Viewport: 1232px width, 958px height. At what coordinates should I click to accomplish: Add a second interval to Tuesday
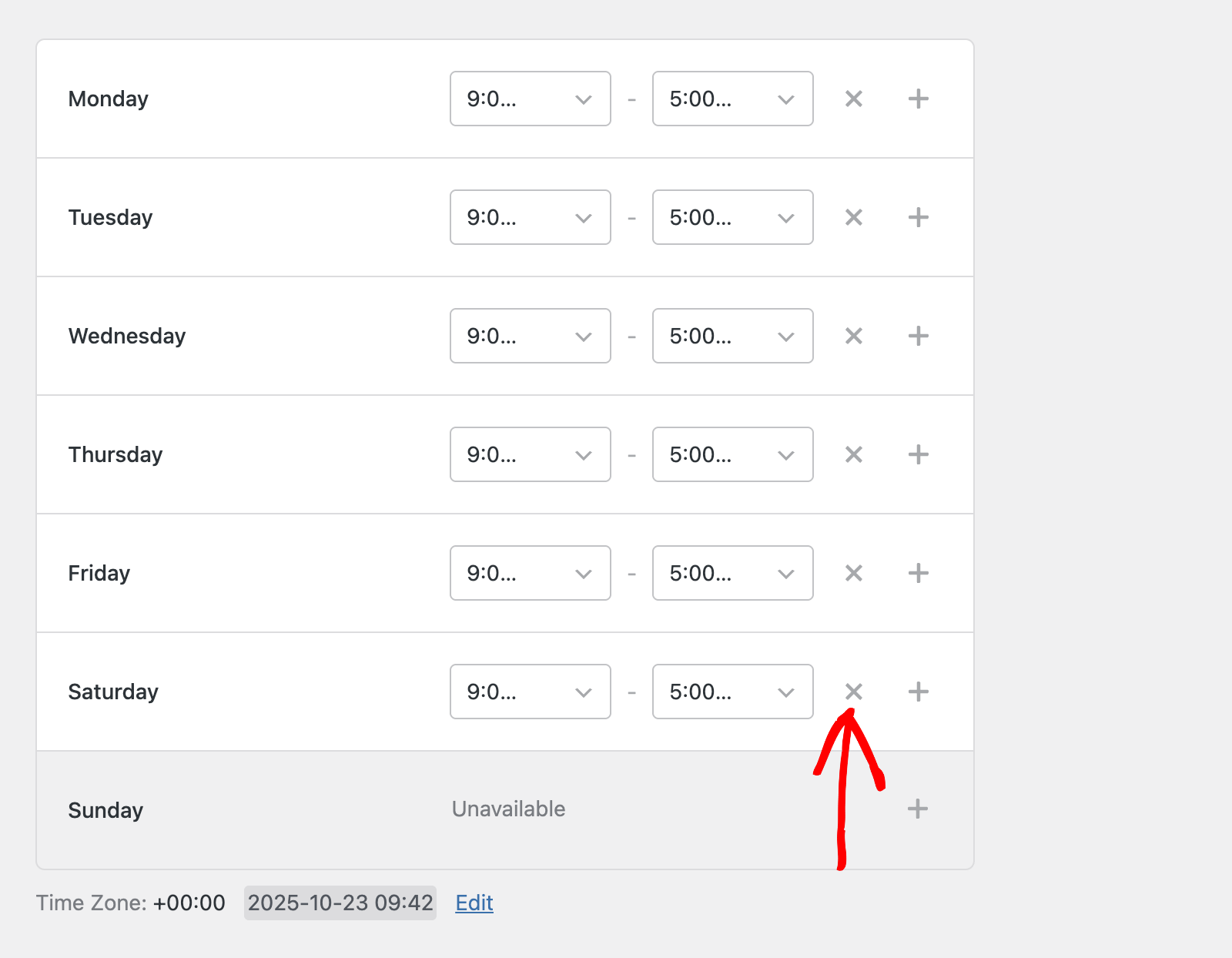pyautogui.click(x=917, y=217)
